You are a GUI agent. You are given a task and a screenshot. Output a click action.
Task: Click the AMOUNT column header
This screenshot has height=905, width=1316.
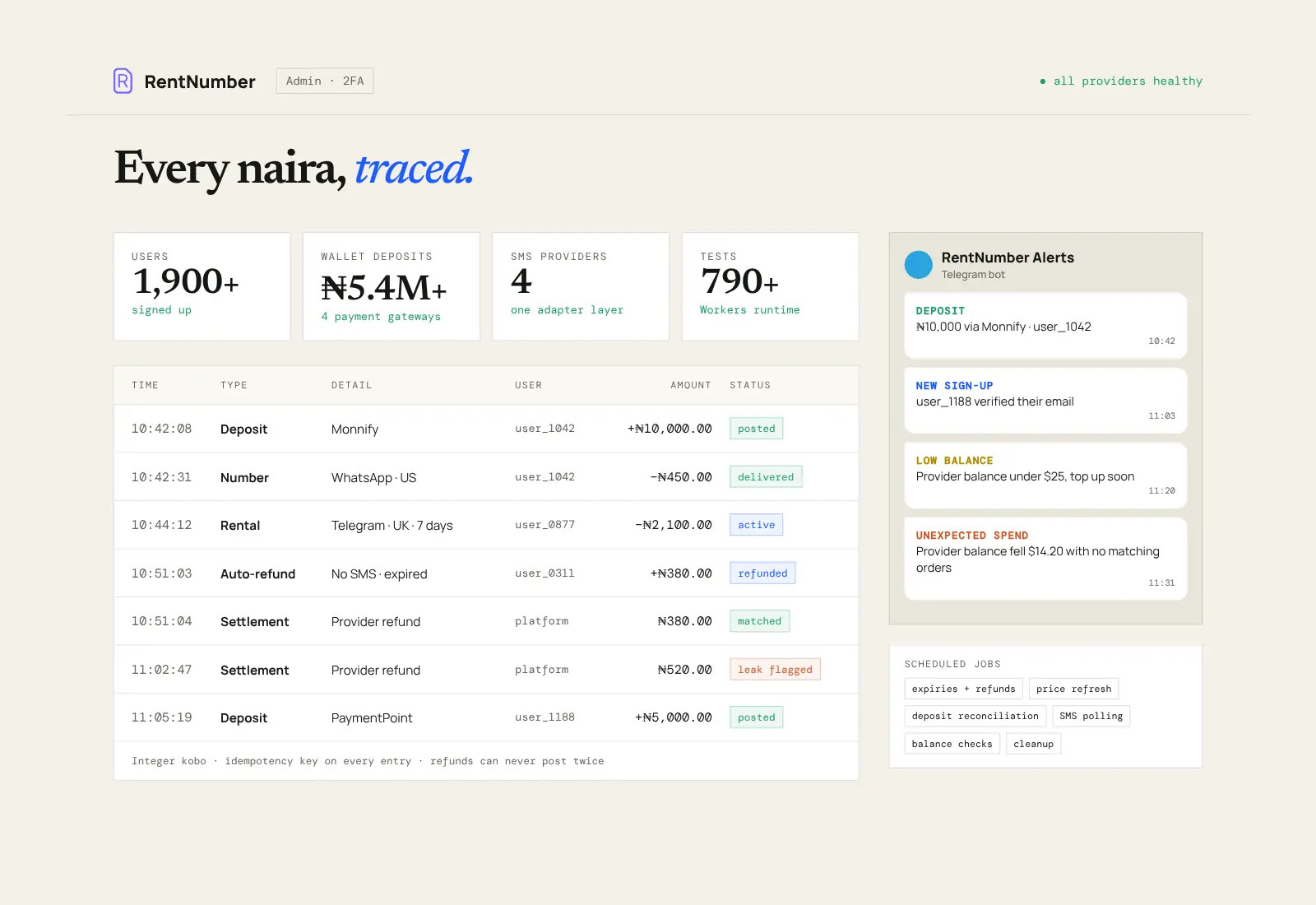click(691, 385)
